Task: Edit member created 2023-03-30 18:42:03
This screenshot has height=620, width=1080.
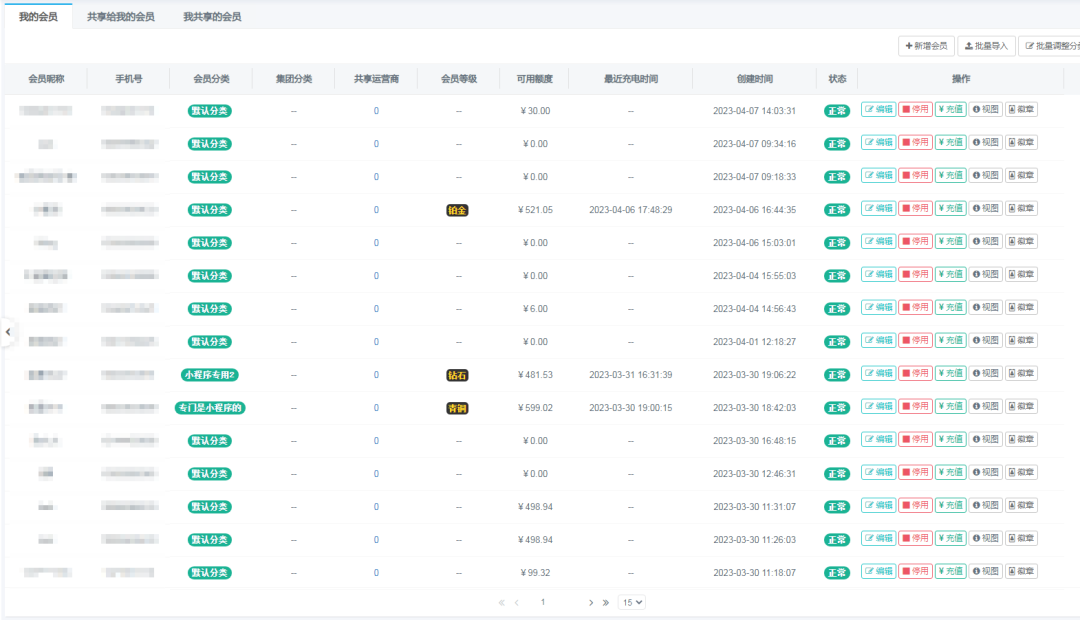Action: click(878, 407)
